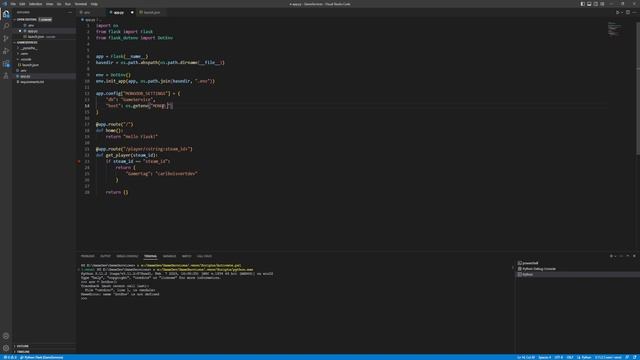Select the powershell terminal in terminal list
Image resolution: width=640 pixels, height=360 pixels.
(577, 263)
